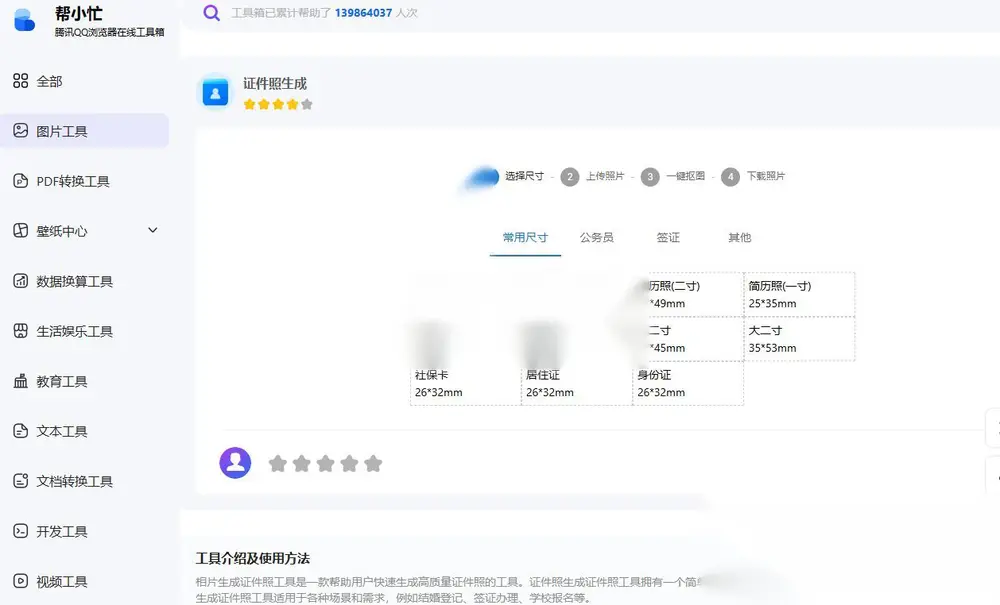The image size is (1000, 605).
Task: Click the 文档转换工具 sidebar icon
Action: point(20,481)
